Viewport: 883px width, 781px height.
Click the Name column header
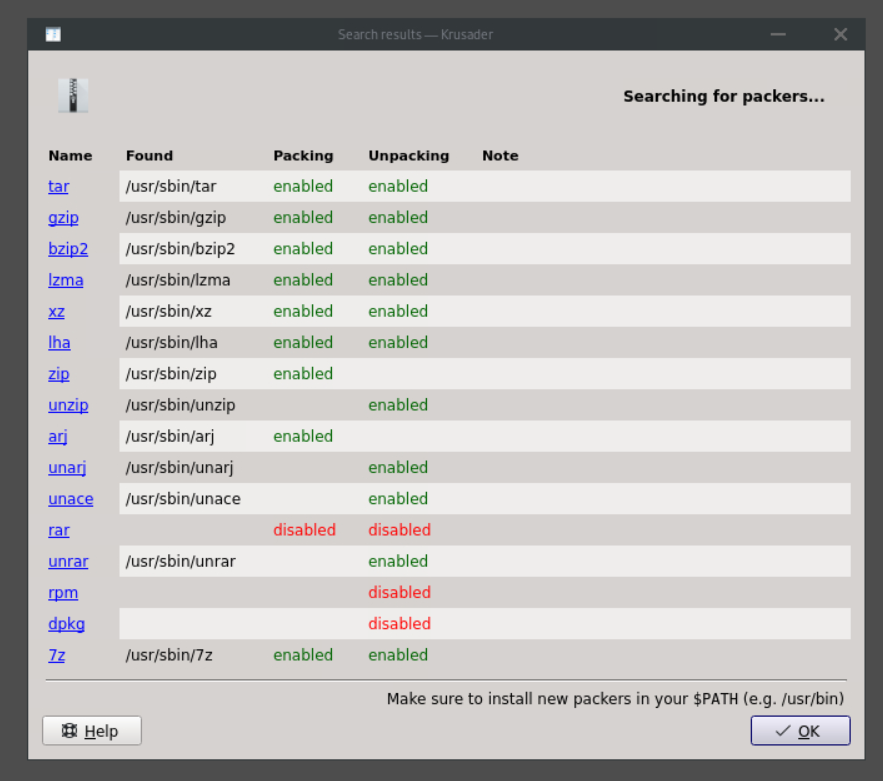click(x=70, y=155)
